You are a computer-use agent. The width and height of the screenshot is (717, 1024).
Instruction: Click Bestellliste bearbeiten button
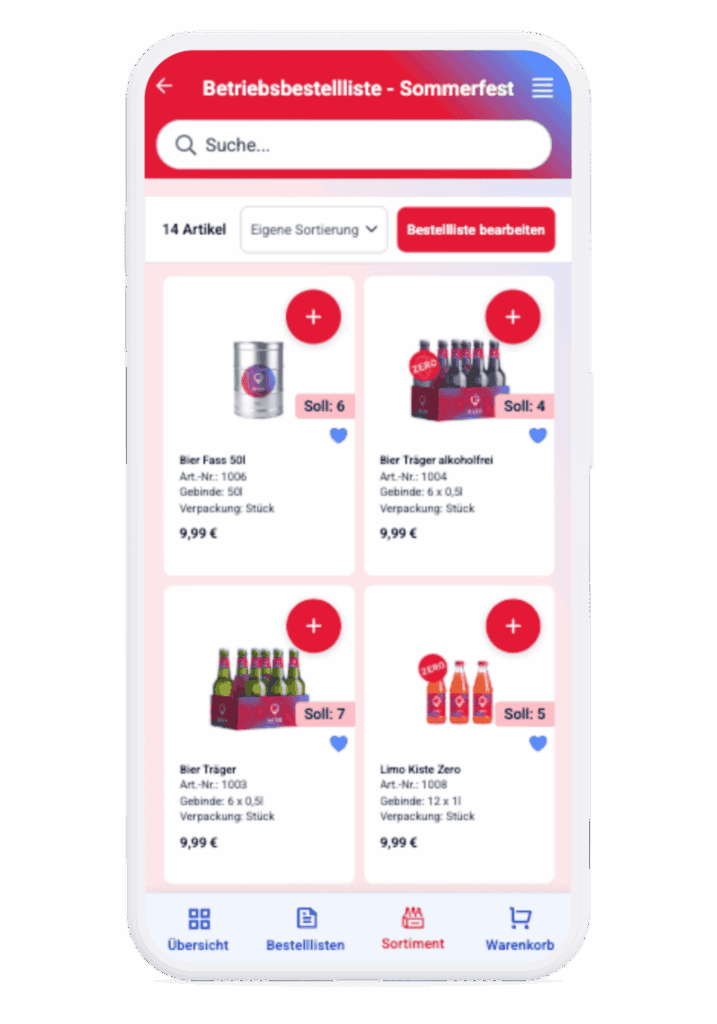pos(476,229)
